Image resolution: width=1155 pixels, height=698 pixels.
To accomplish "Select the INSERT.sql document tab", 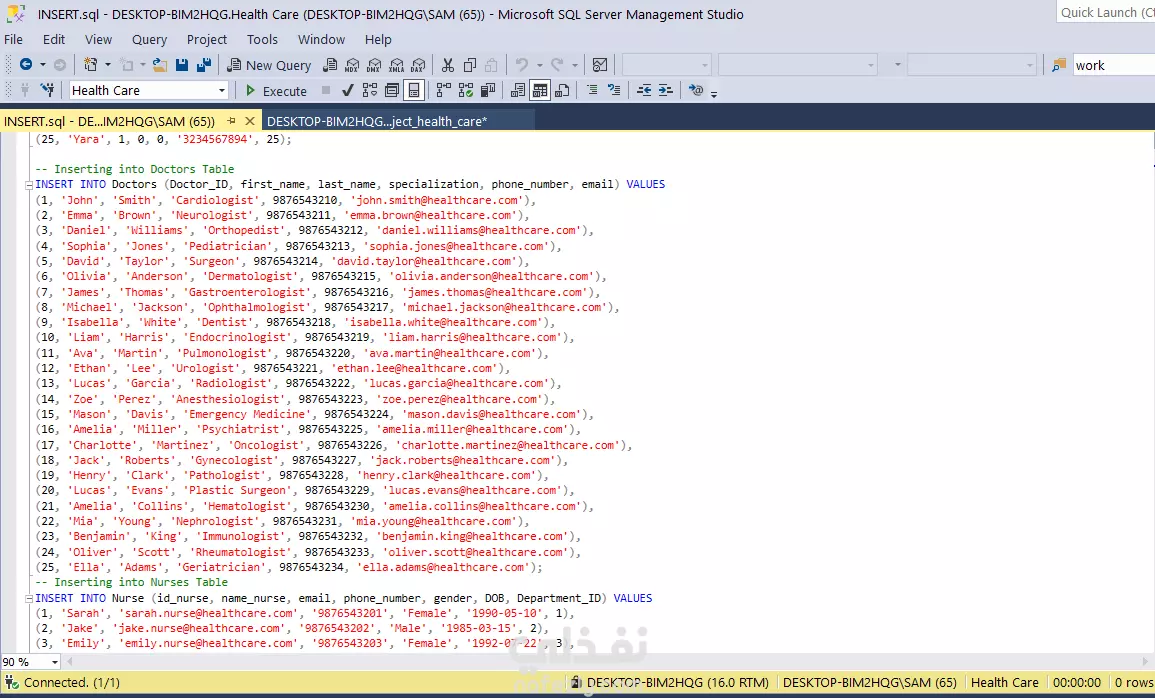I will click(110, 121).
